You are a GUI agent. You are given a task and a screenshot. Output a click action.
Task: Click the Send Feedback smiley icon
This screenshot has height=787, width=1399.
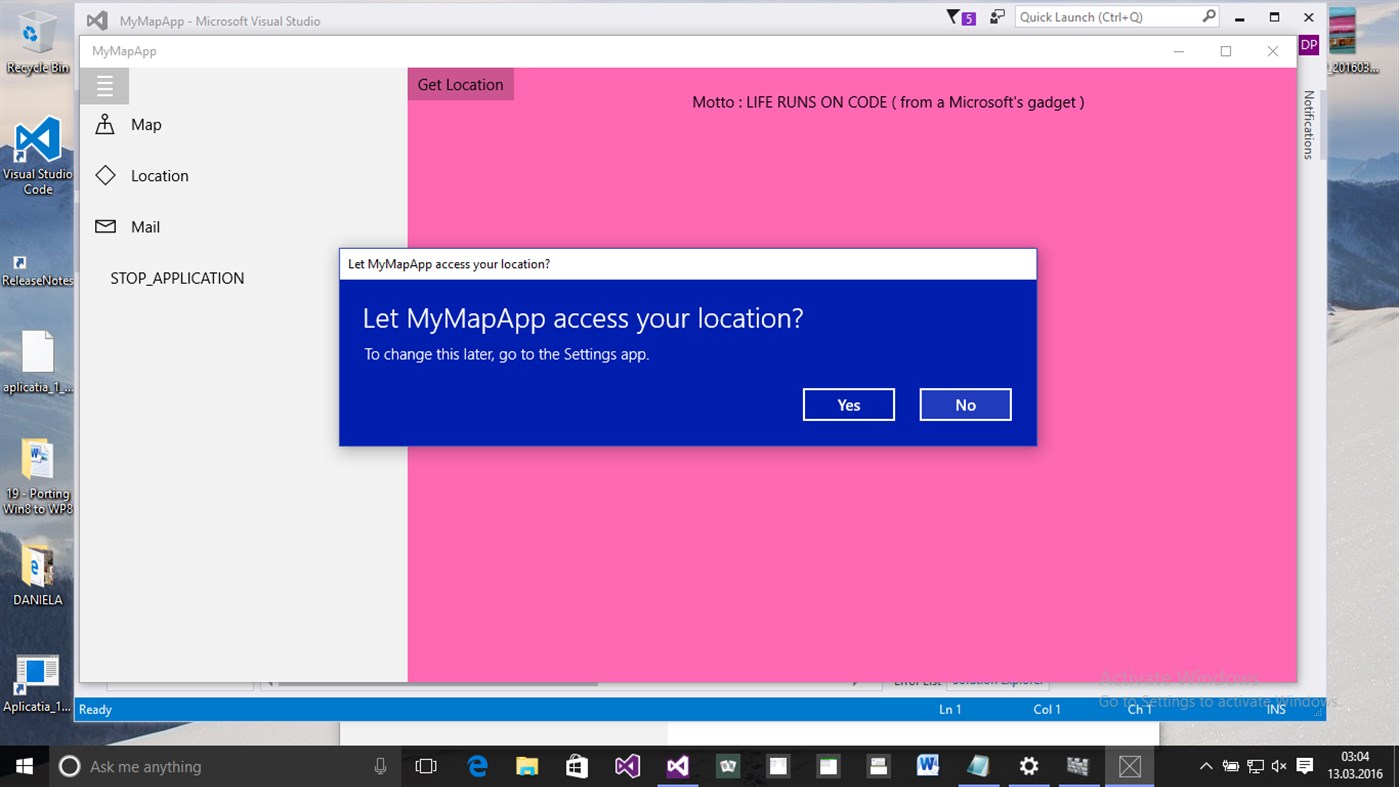[x=996, y=17]
